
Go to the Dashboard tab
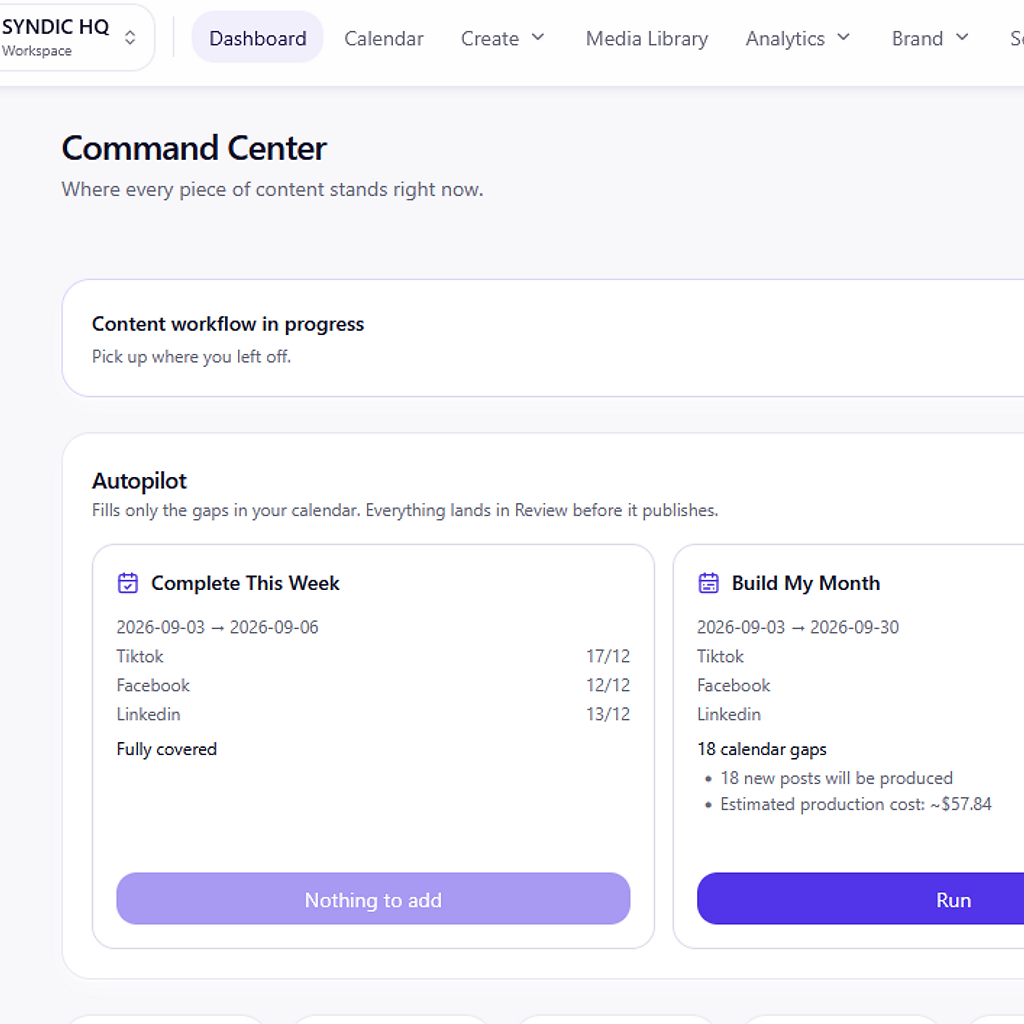257,38
